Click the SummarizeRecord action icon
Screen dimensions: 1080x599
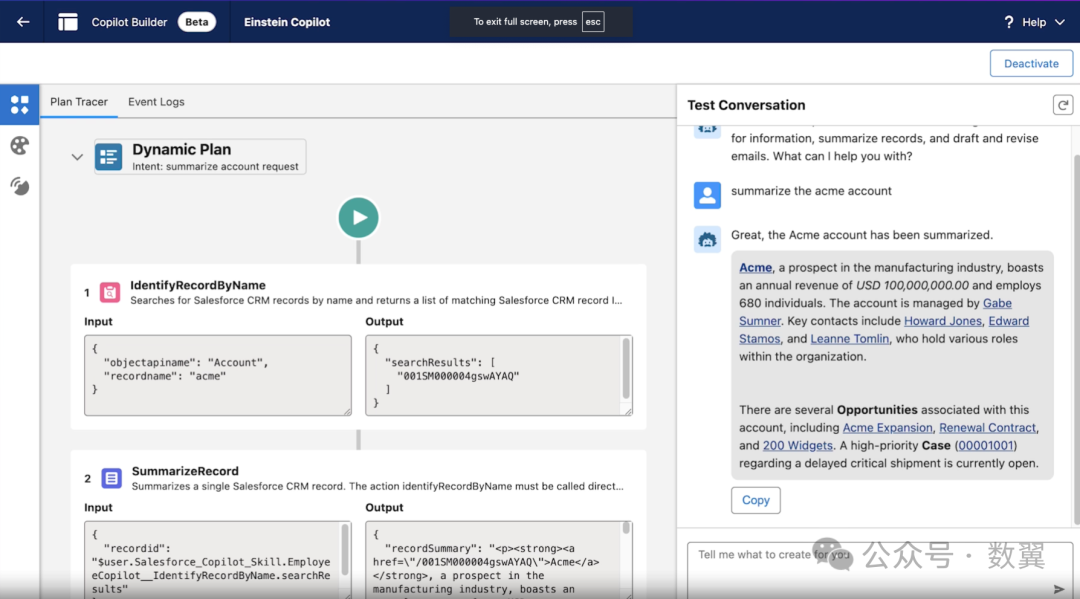coord(112,478)
